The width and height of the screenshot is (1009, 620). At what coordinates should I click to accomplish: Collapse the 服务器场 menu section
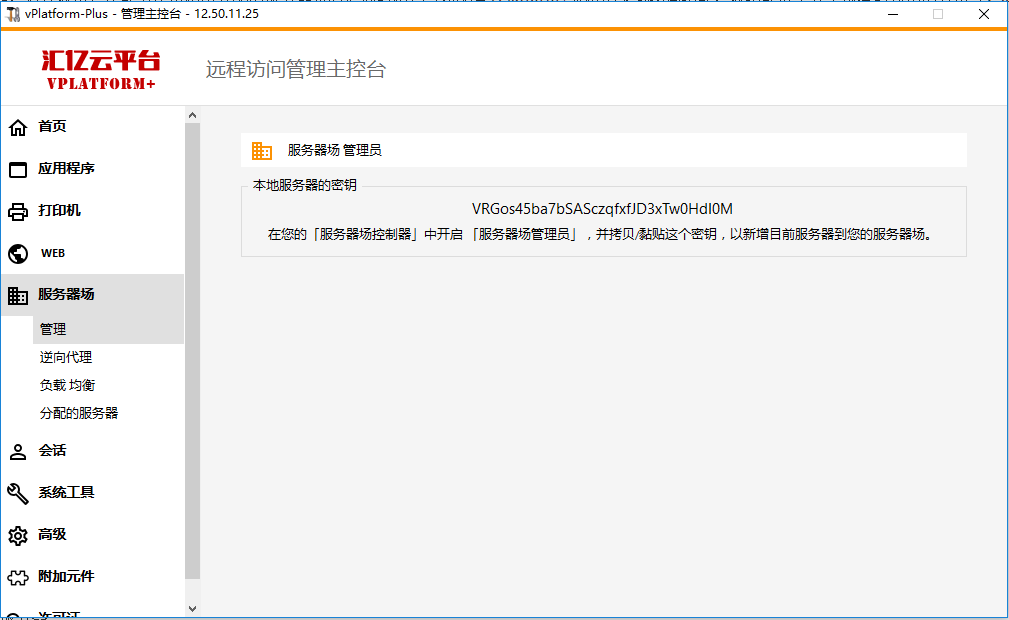pos(66,295)
